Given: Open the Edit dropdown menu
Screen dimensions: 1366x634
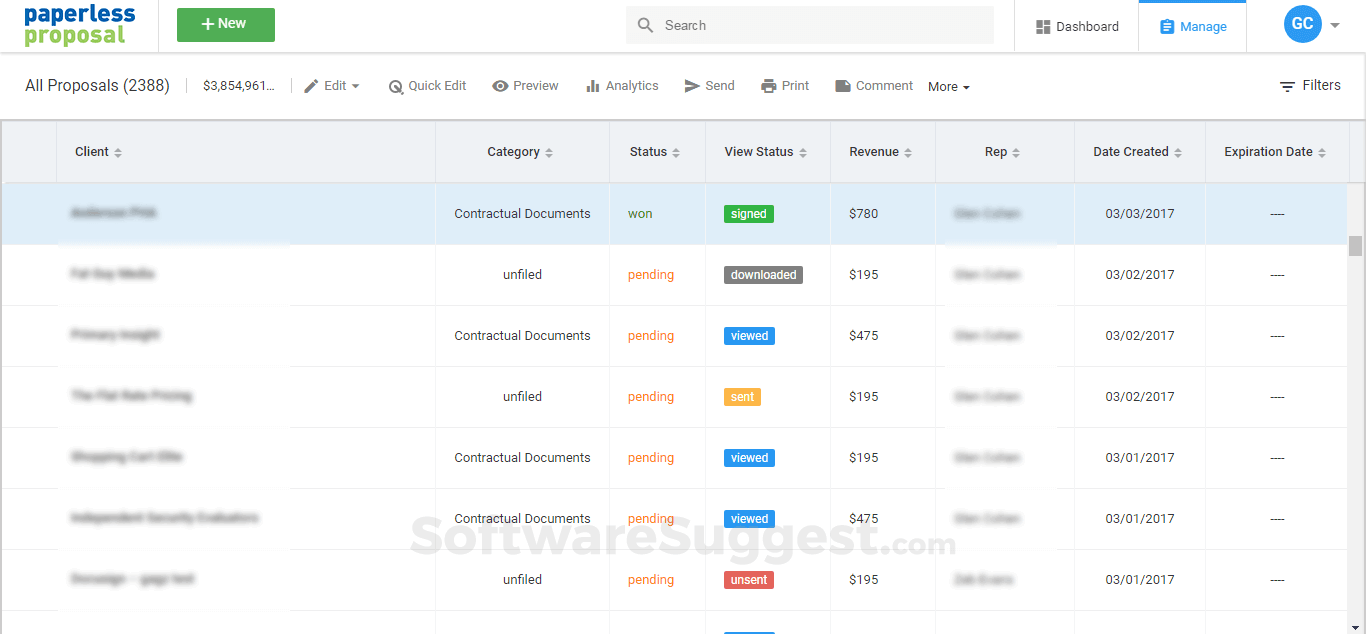Looking at the screenshot, I should tap(332, 86).
